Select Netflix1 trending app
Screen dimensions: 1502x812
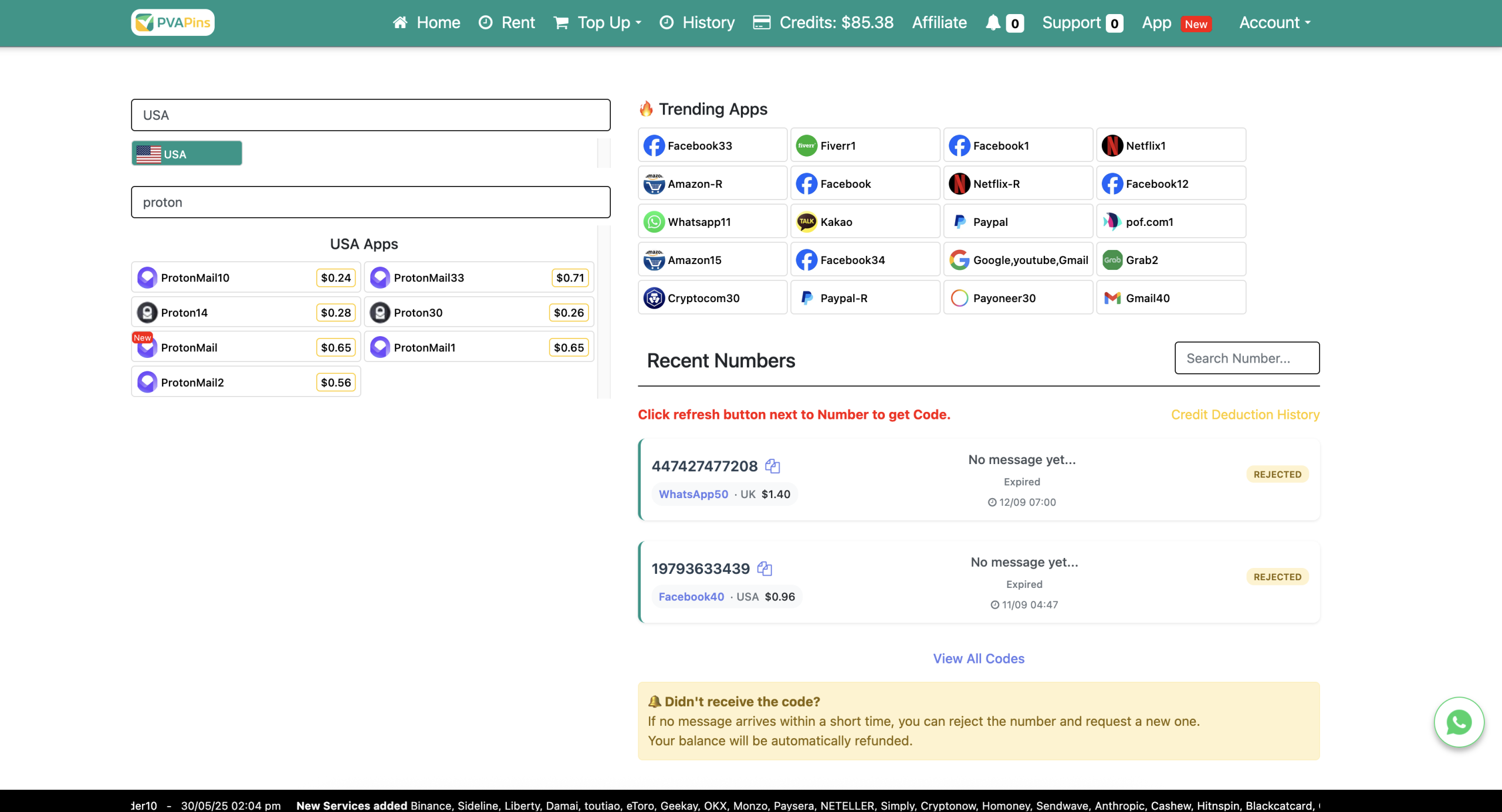tap(1171, 145)
